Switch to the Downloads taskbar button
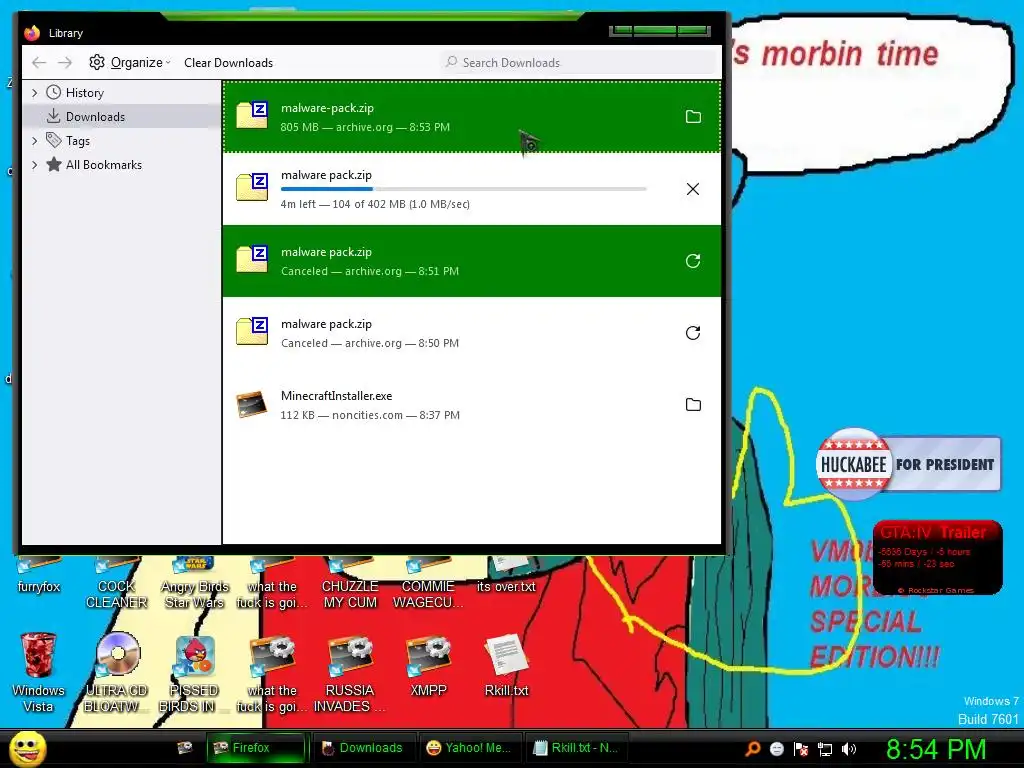 coord(363,748)
